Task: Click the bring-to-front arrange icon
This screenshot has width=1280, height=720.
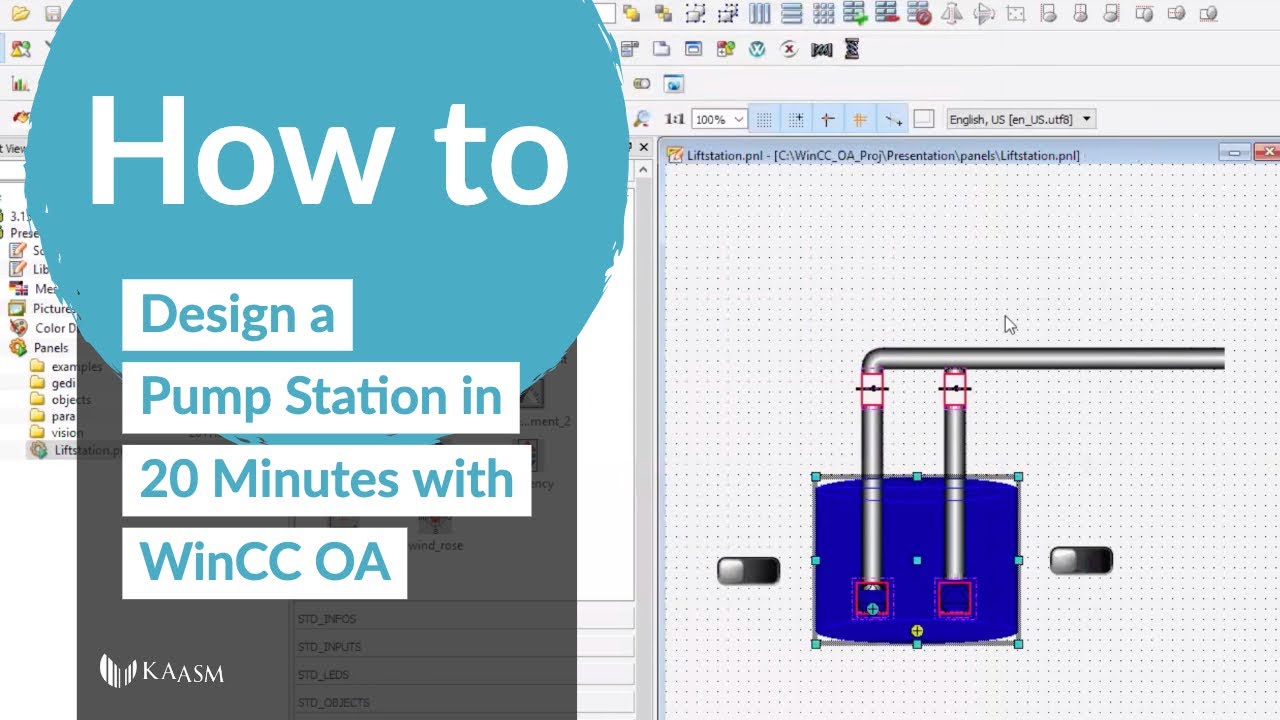Action: (x=631, y=14)
